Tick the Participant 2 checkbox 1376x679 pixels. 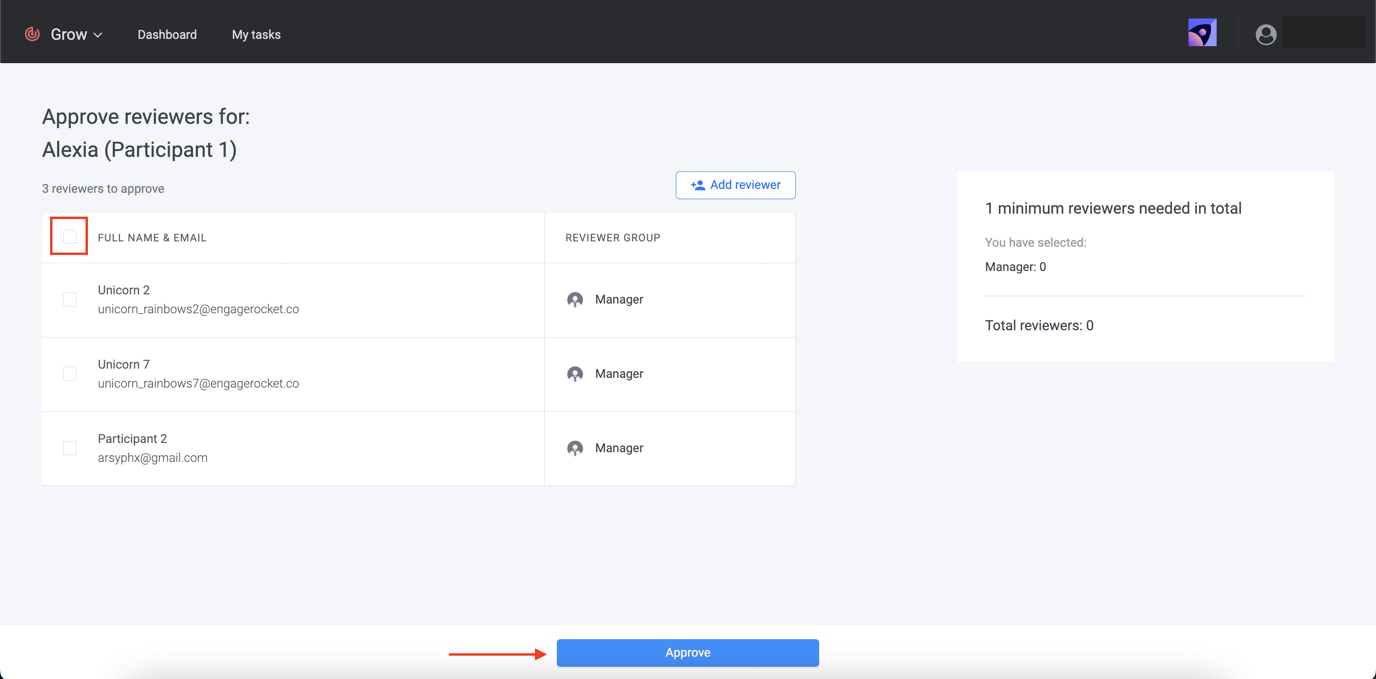coord(70,448)
